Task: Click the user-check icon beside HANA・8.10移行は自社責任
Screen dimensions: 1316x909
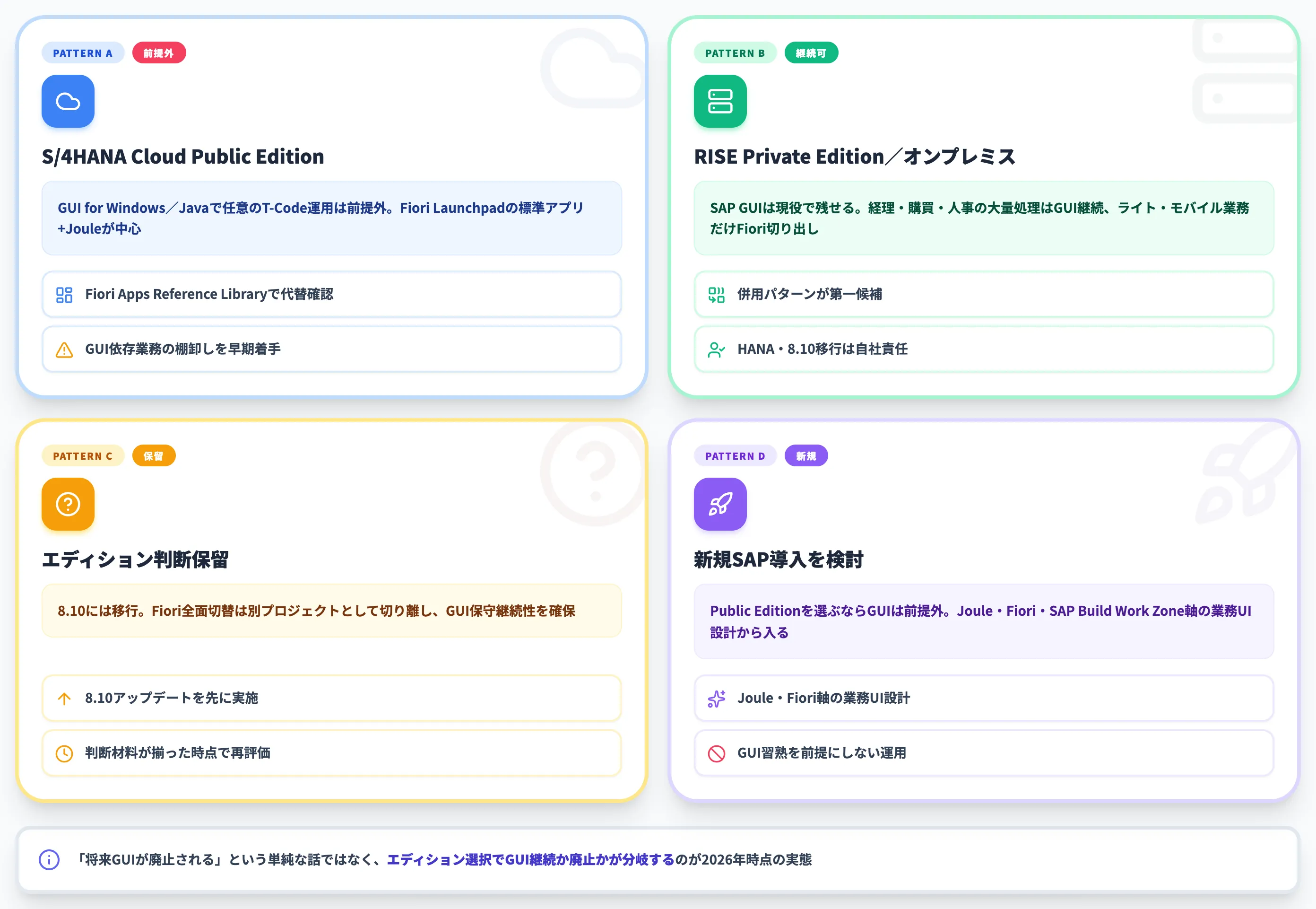Action: tap(717, 349)
